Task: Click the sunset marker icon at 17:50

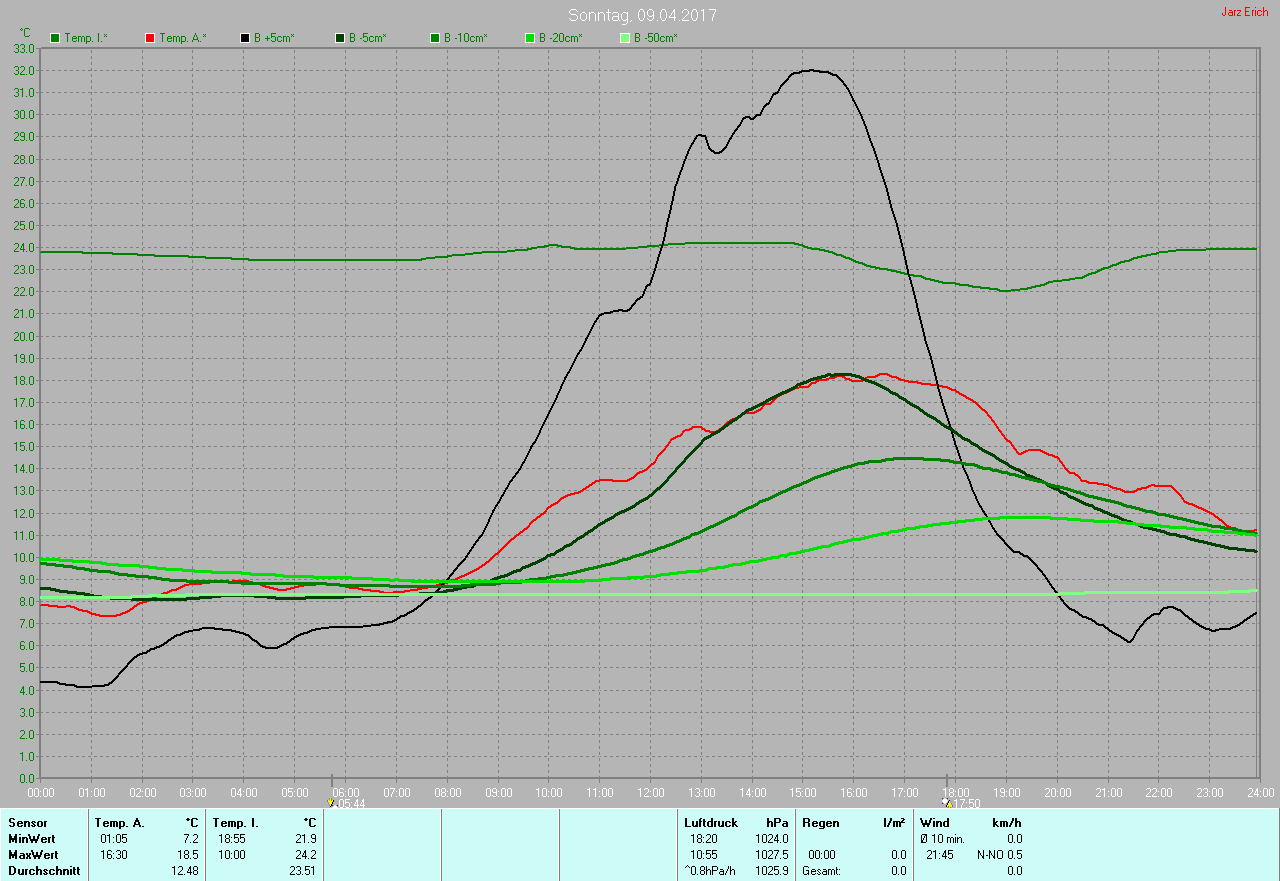Action: coord(946,802)
